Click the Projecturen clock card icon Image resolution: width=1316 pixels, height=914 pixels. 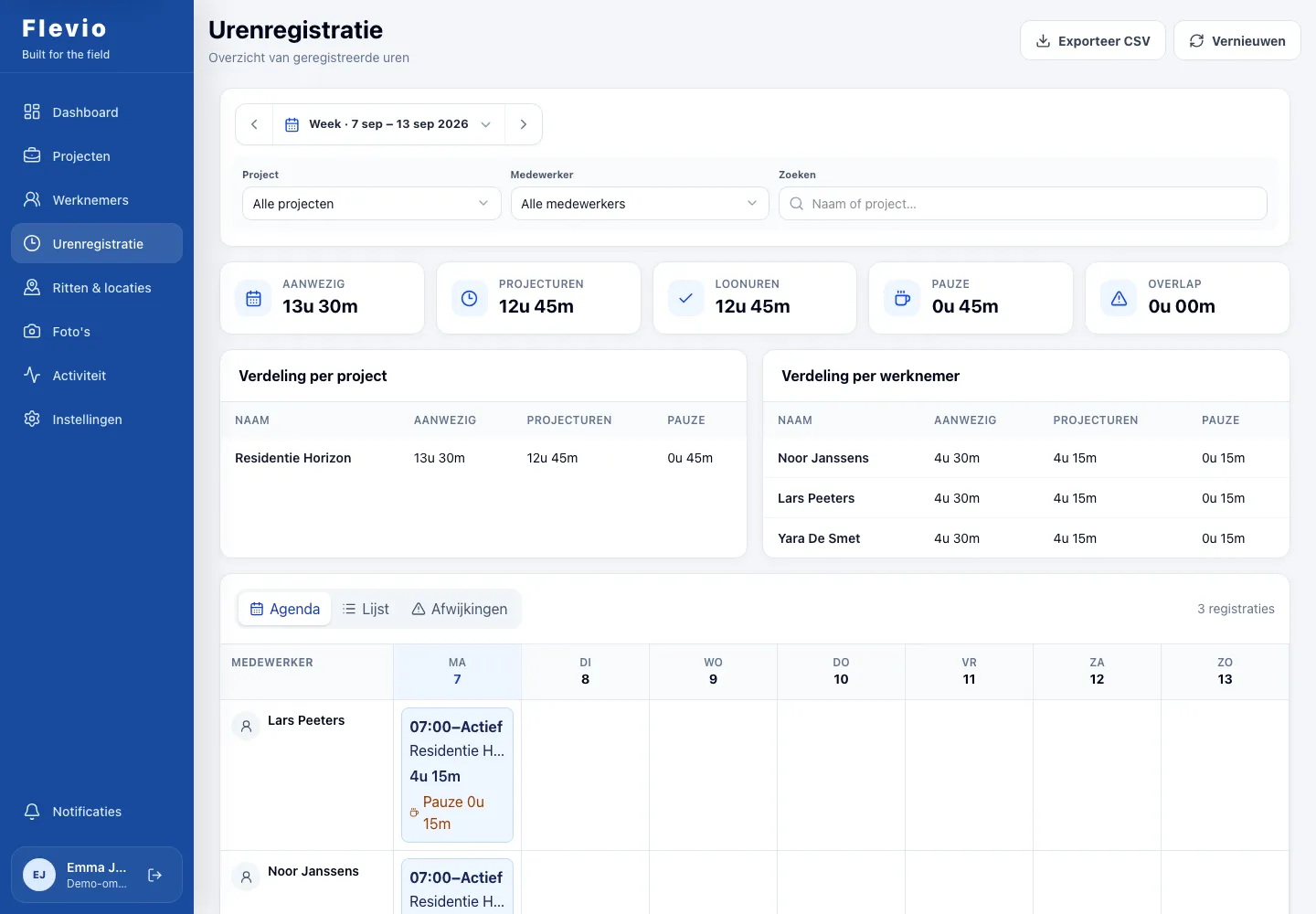pyautogui.click(x=470, y=298)
